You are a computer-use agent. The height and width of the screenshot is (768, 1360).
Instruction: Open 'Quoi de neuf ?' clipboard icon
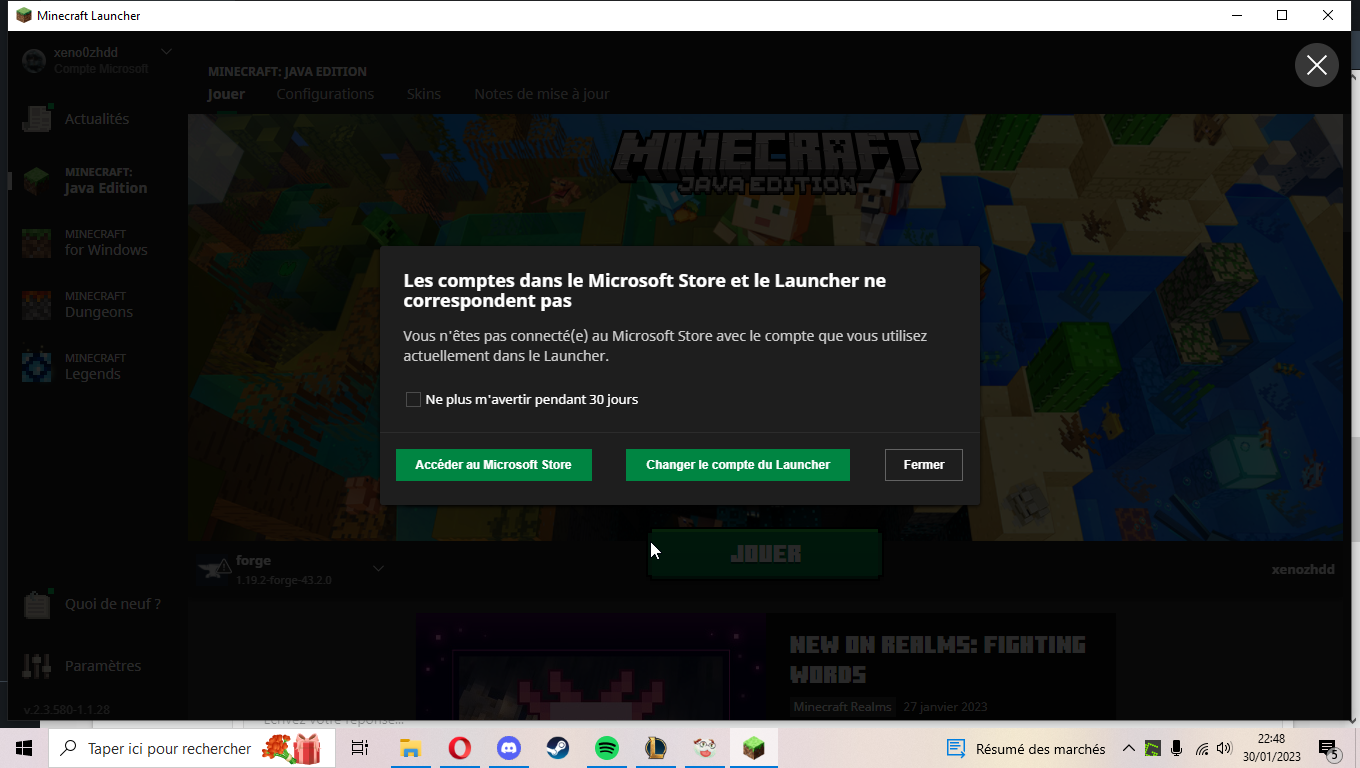pos(37,604)
